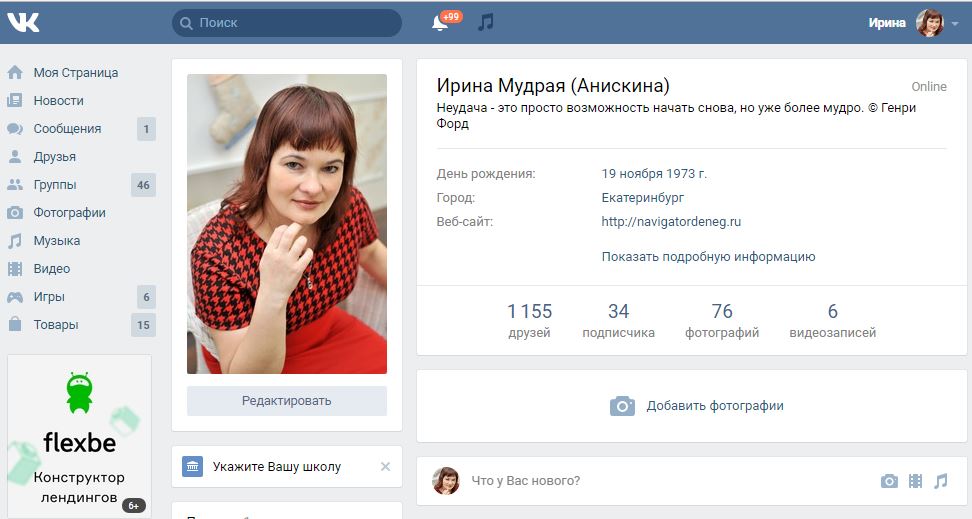Attach a photo via post box camera icon
Image resolution: width=972 pixels, height=519 pixels.
point(889,481)
